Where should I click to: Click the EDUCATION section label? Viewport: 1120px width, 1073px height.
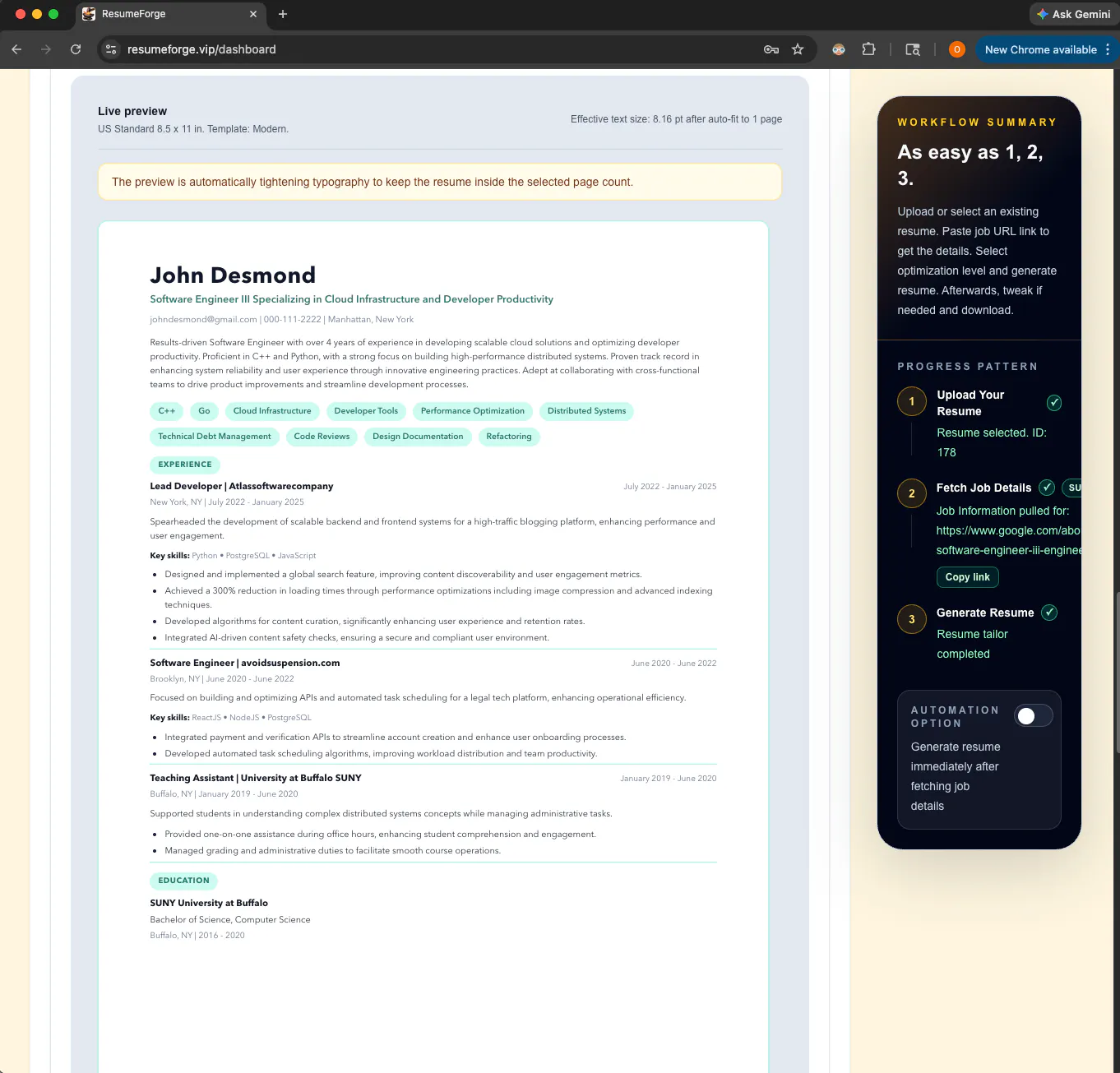pos(183,881)
